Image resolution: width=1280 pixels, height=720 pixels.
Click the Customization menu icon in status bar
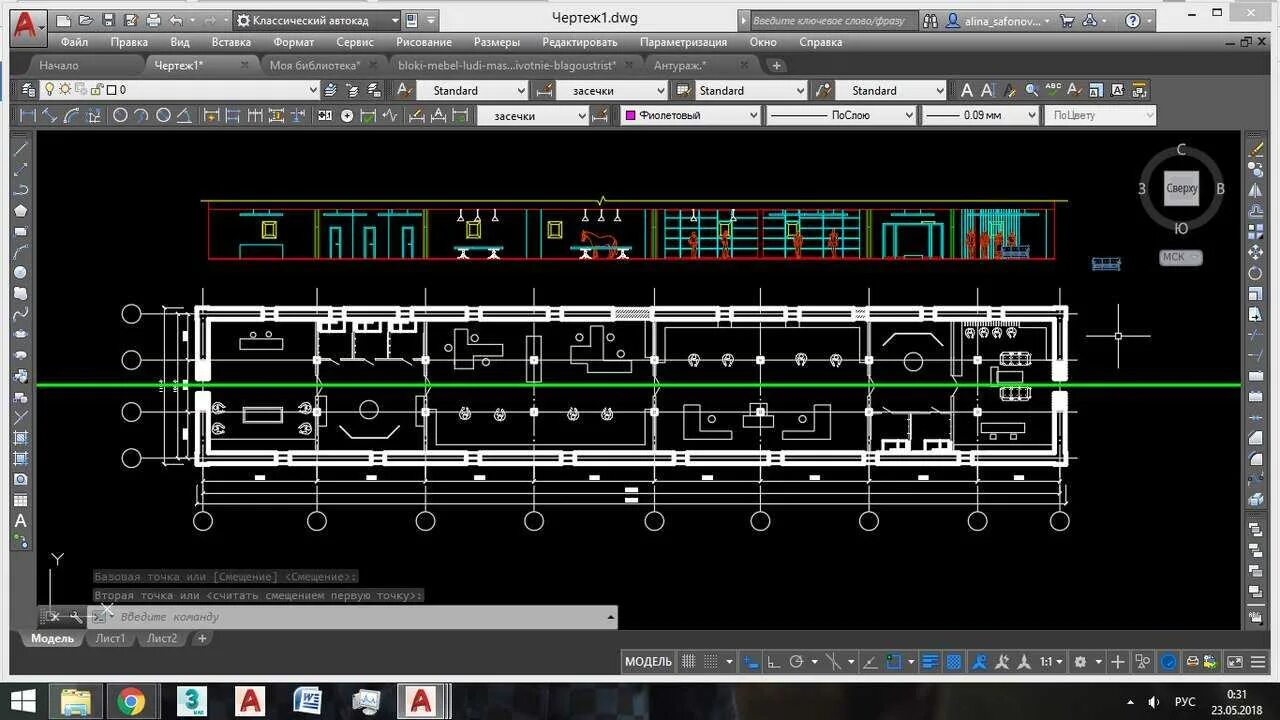[x=1256, y=662]
